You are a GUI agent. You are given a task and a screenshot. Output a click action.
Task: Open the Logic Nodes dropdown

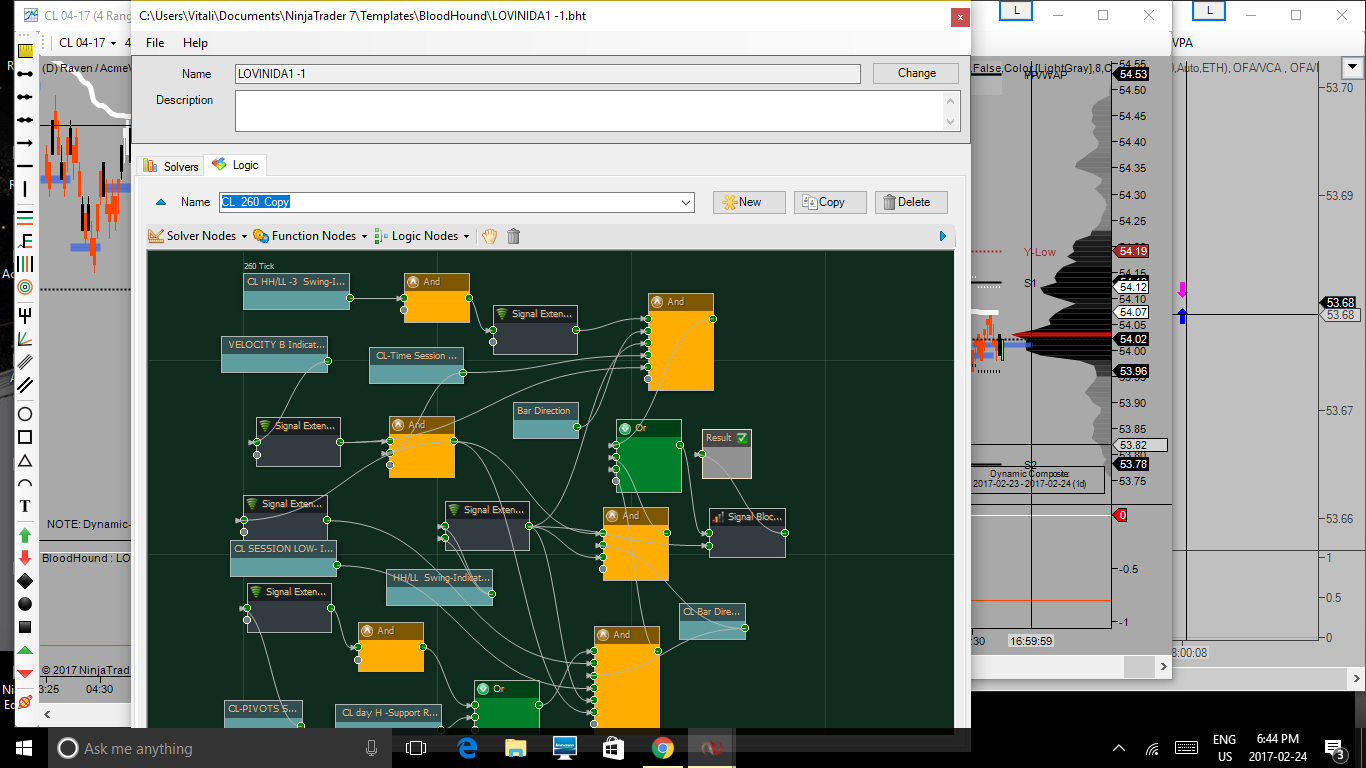[422, 236]
